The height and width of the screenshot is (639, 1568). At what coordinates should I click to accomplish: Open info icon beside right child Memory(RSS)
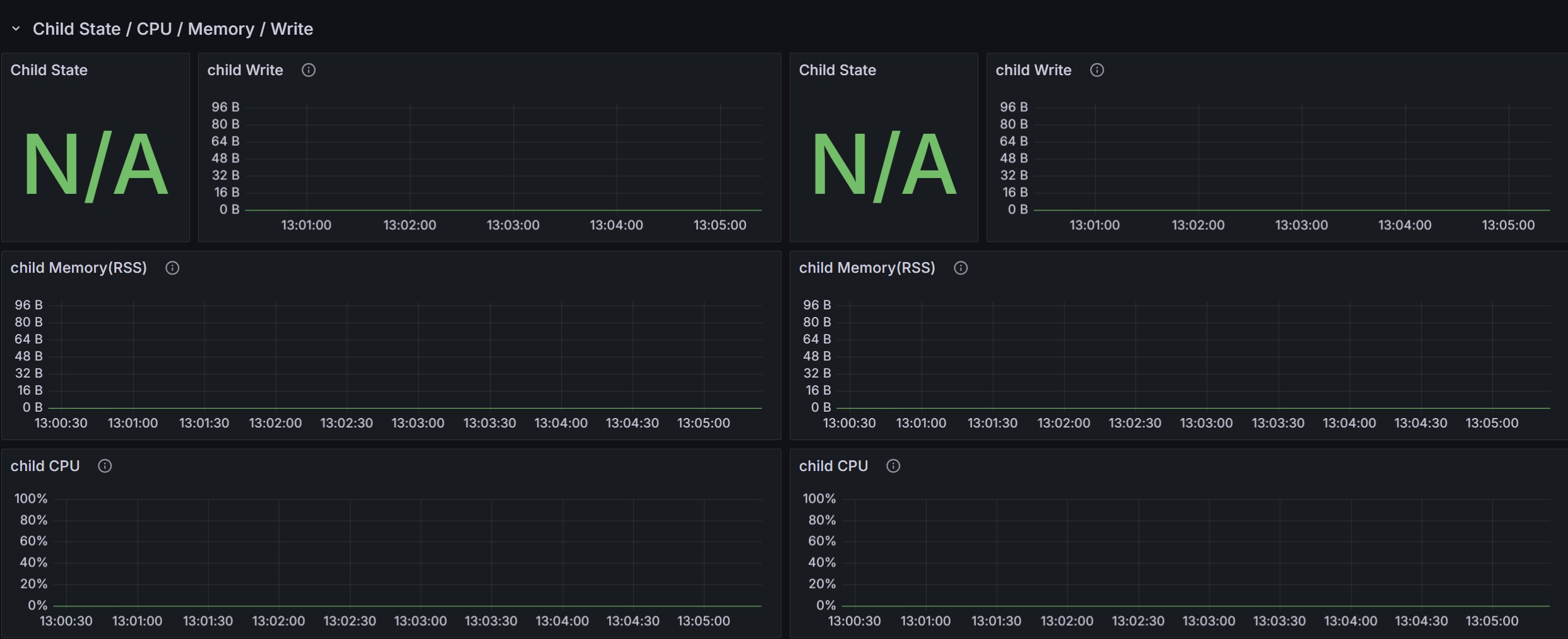pyautogui.click(x=960, y=268)
